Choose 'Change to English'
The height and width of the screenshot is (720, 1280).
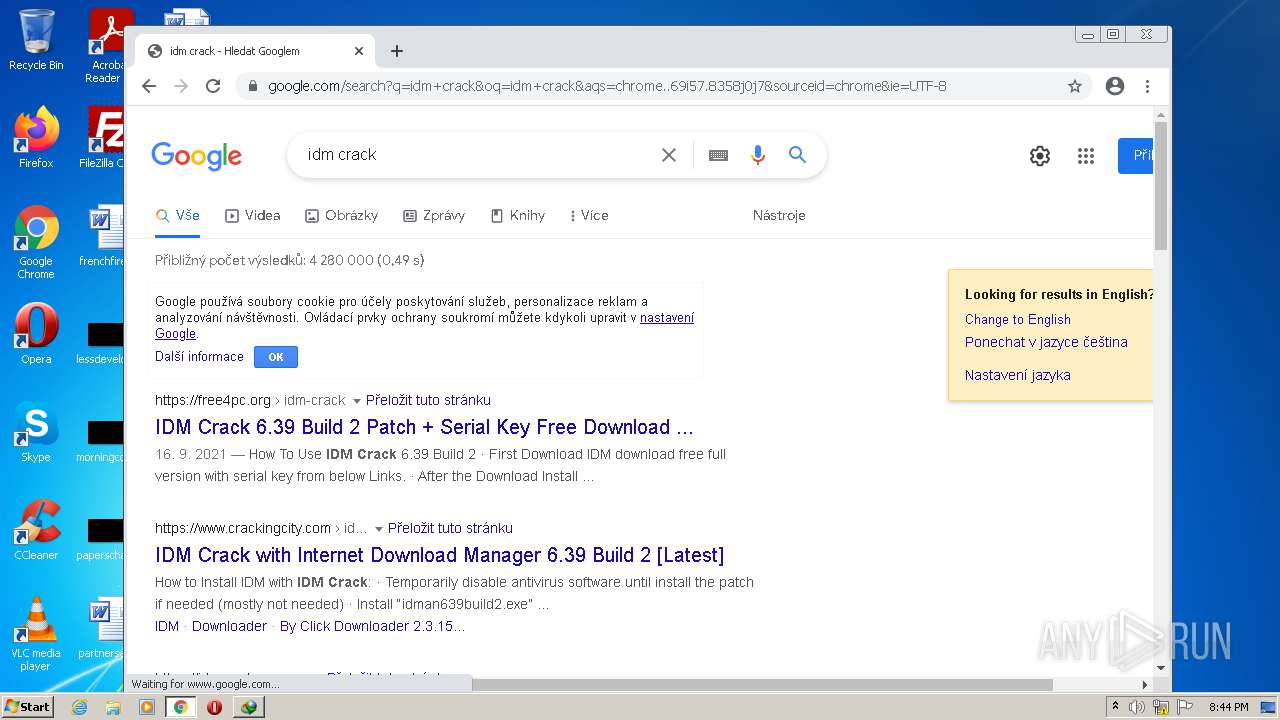[x=1018, y=320]
